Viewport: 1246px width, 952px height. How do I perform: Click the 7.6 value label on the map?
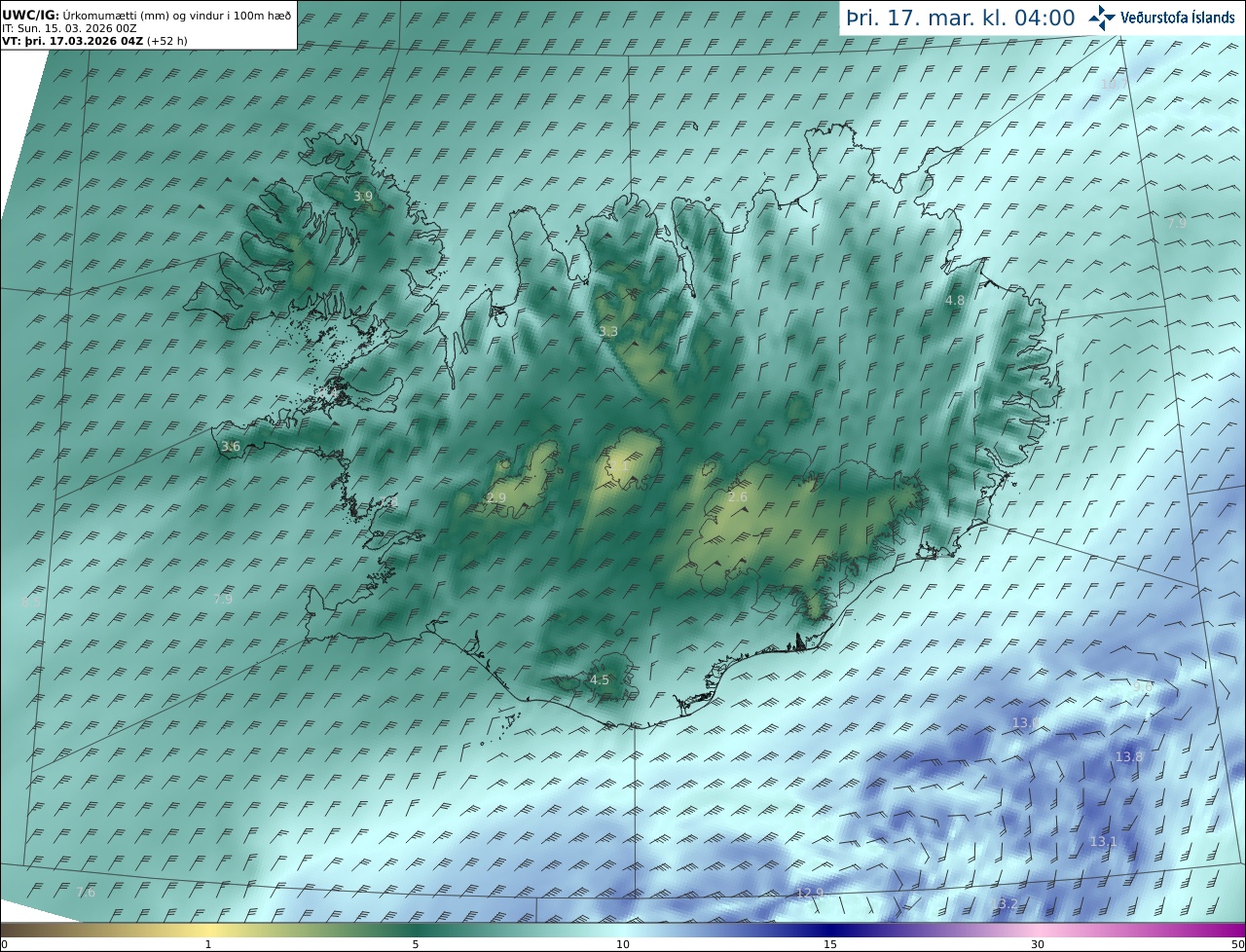[x=86, y=893]
